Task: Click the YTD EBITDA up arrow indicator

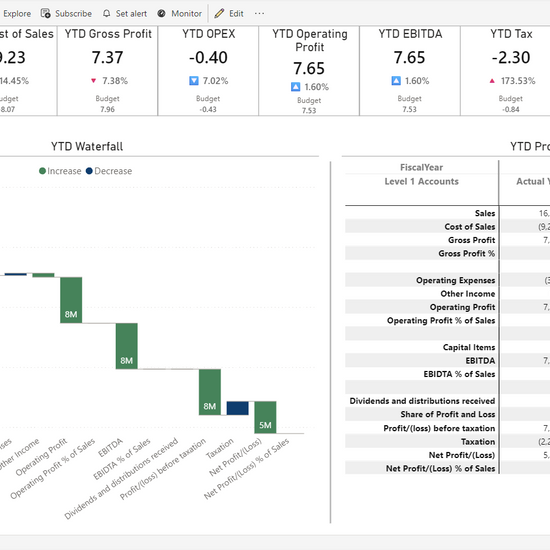Action: (x=396, y=81)
